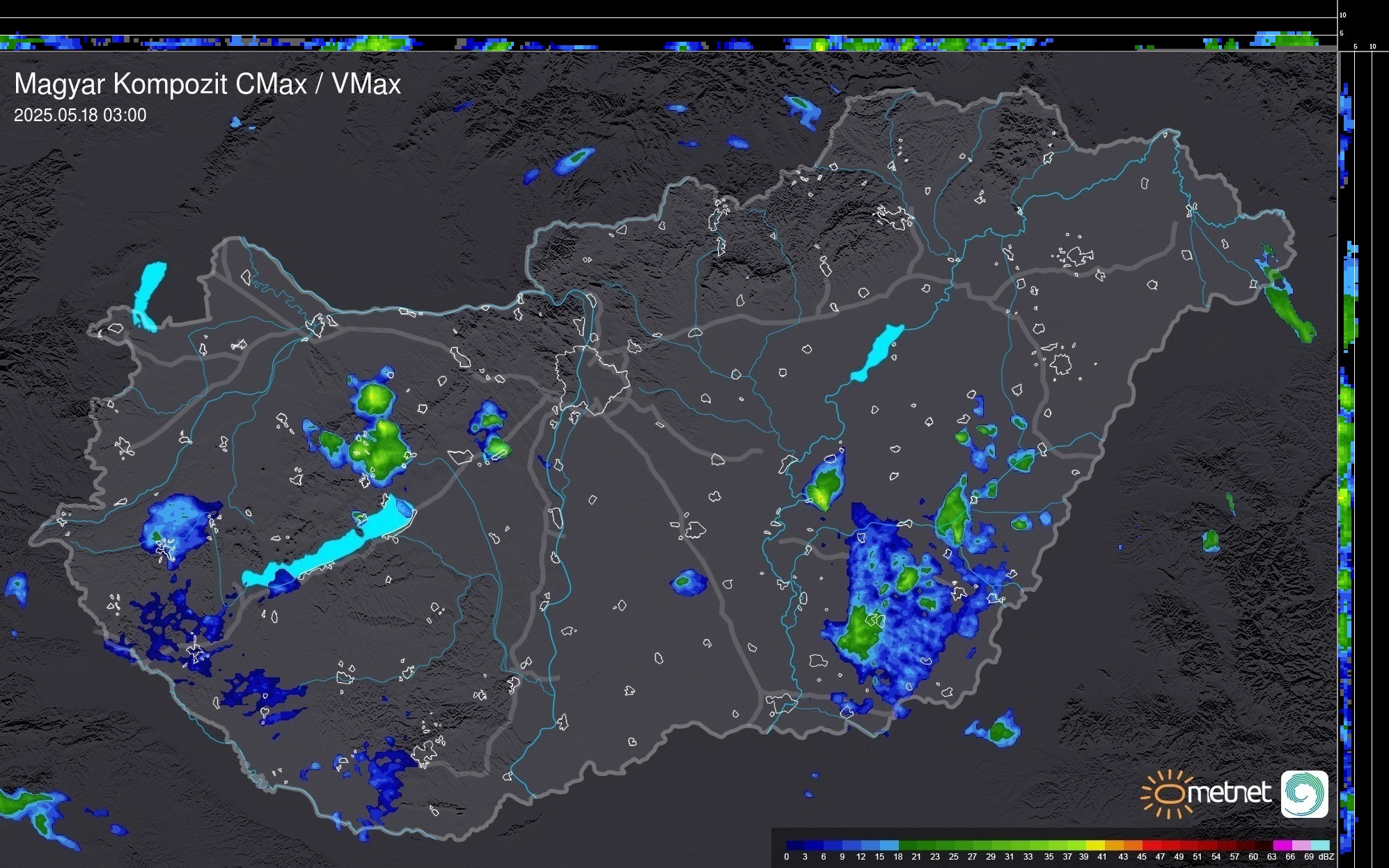The image size is (1389, 868).
Task: Click the magenta 63 dBZ color swatch
Action: point(1282,846)
